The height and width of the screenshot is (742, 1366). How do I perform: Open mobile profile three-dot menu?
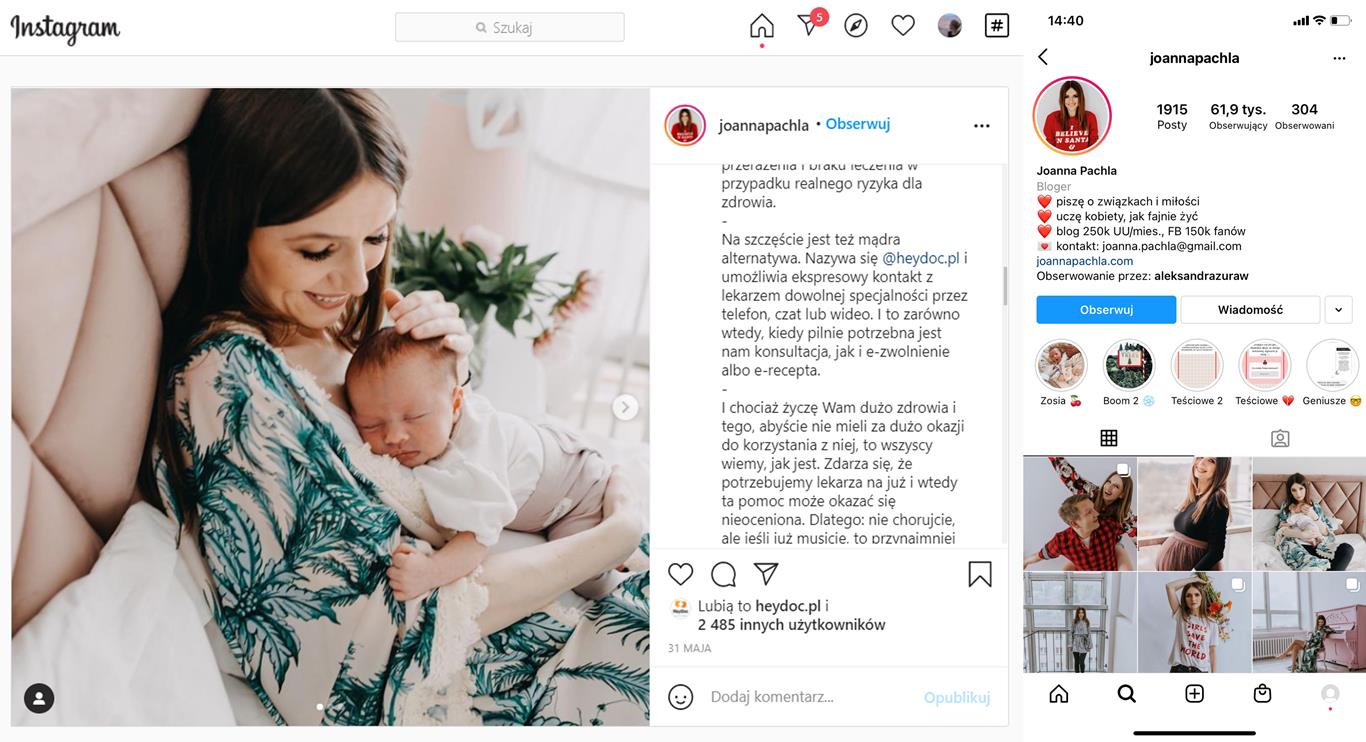pyautogui.click(x=1340, y=58)
